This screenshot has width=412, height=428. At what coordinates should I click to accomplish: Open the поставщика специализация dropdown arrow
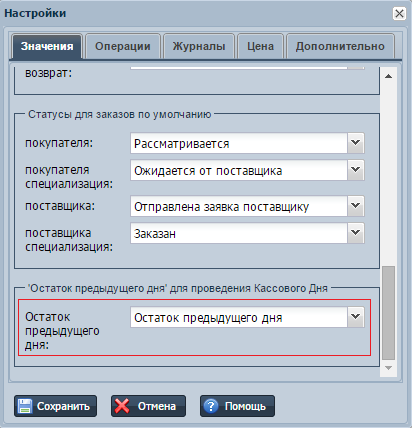[356, 233]
